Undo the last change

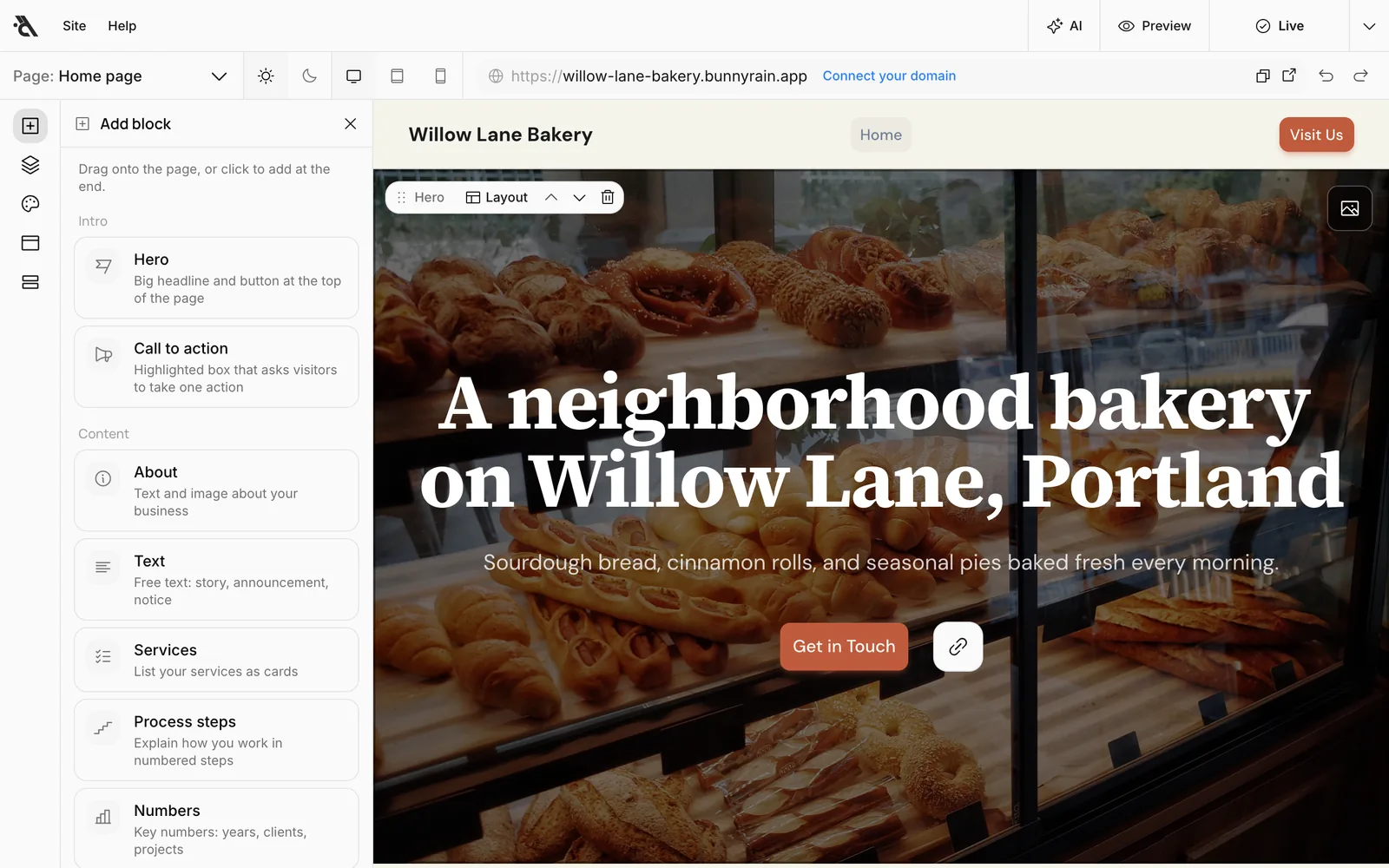point(1326,76)
